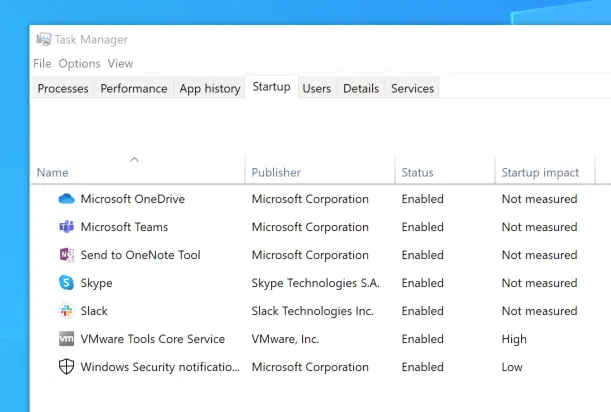
Task: Select the High startup impact cell
Action: [x=514, y=339]
